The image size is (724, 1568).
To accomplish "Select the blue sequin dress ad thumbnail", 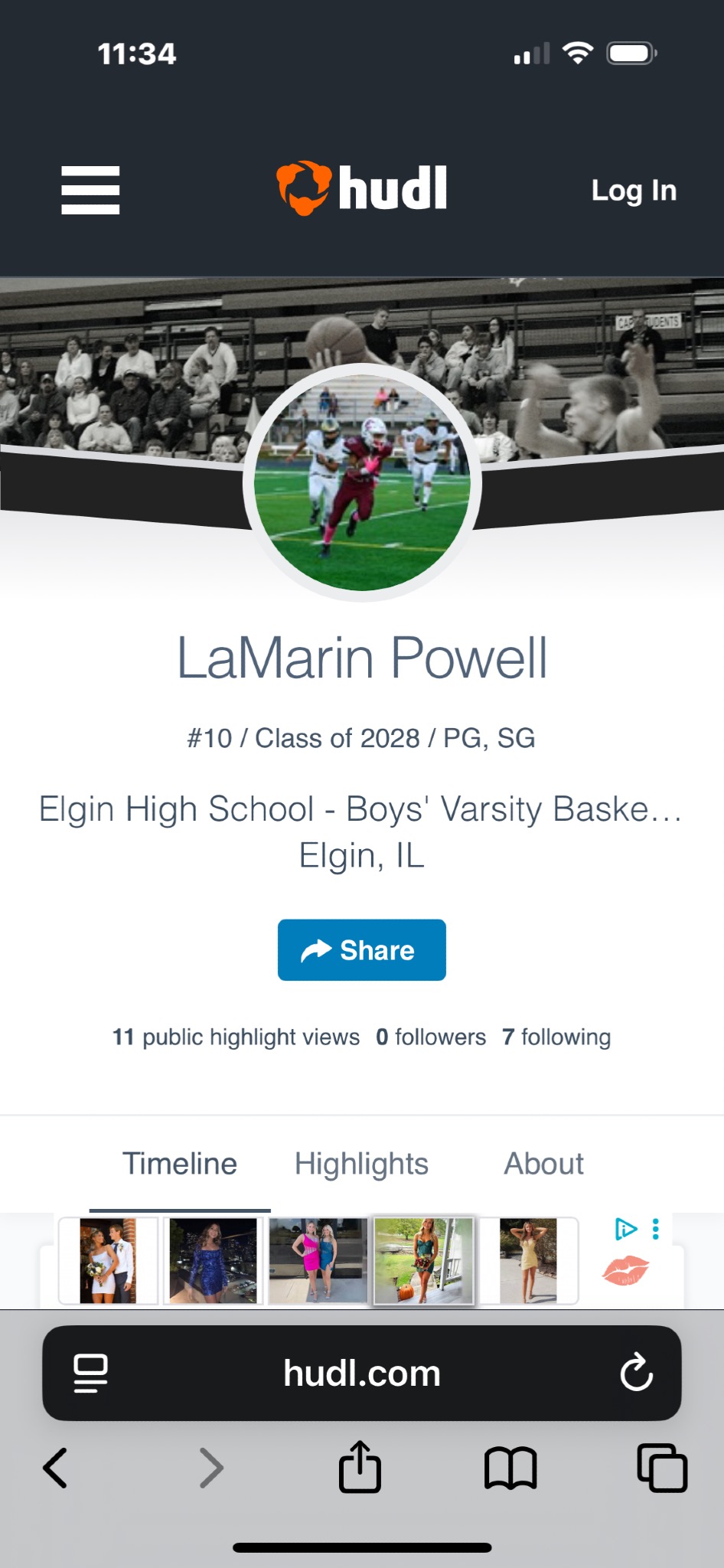I will (213, 1261).
